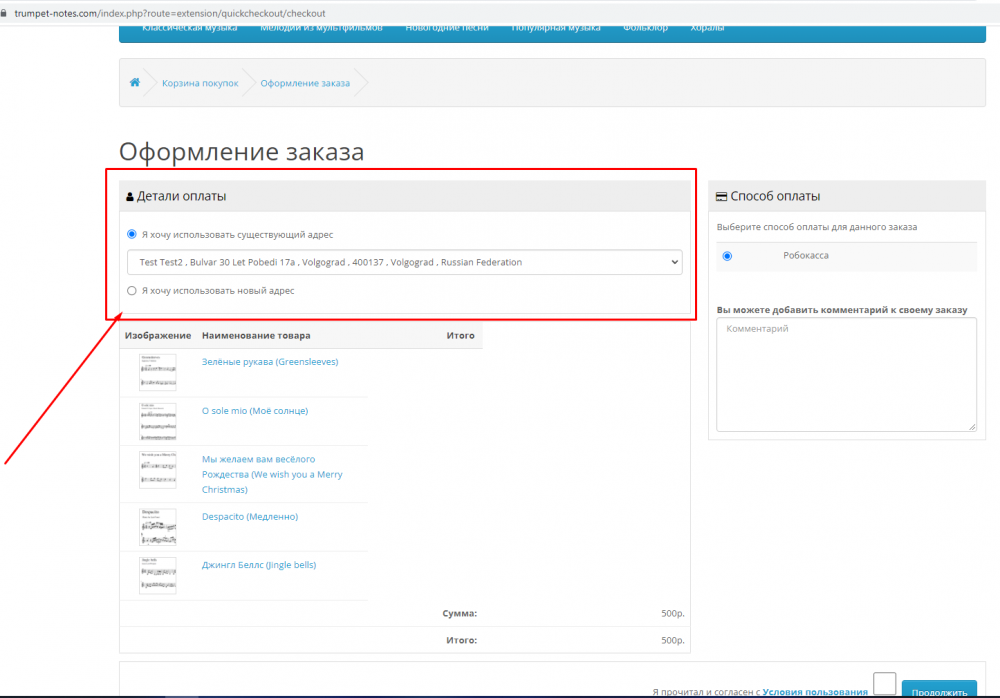
Task: Click the lock icon in address bar
Action: pyautogui.click(x=3, y=13)
